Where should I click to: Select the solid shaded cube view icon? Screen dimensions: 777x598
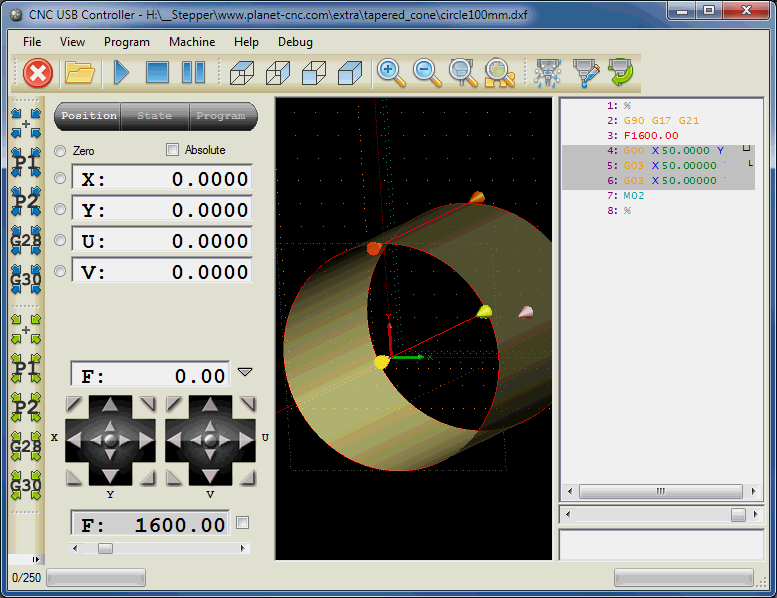[349, 73]
